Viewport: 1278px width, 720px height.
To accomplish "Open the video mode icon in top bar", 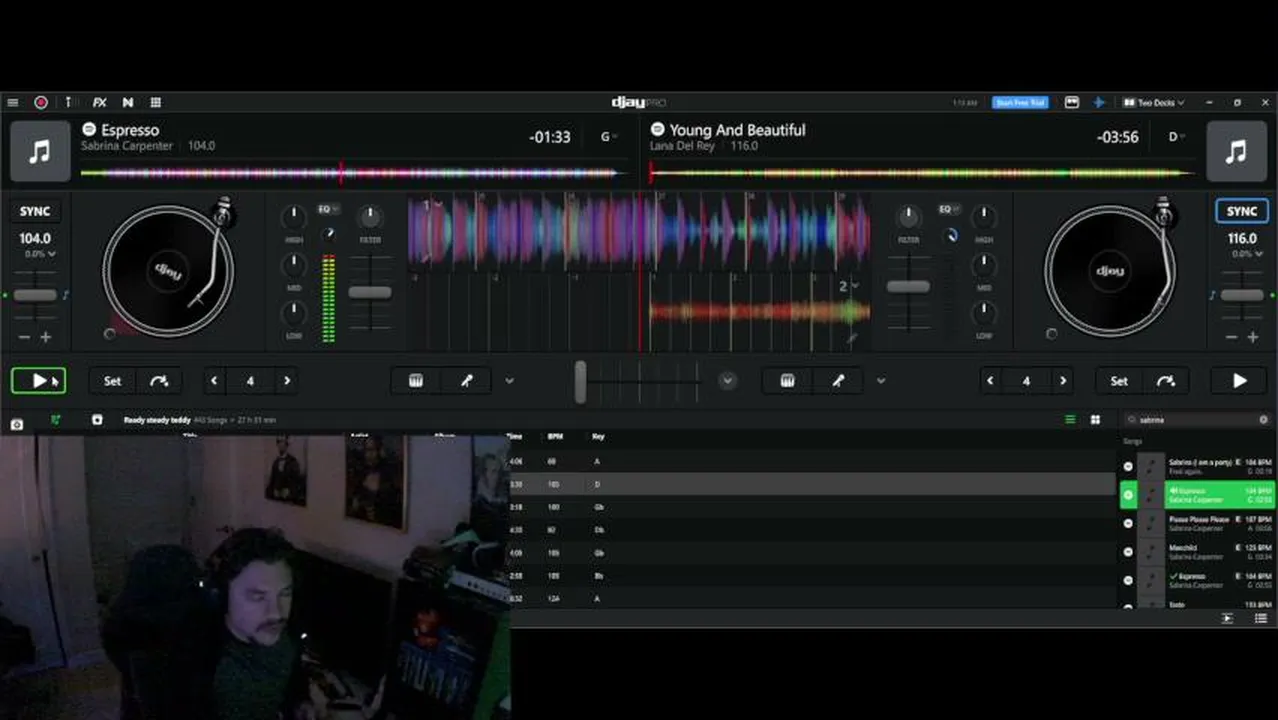I will (1071, 102).
